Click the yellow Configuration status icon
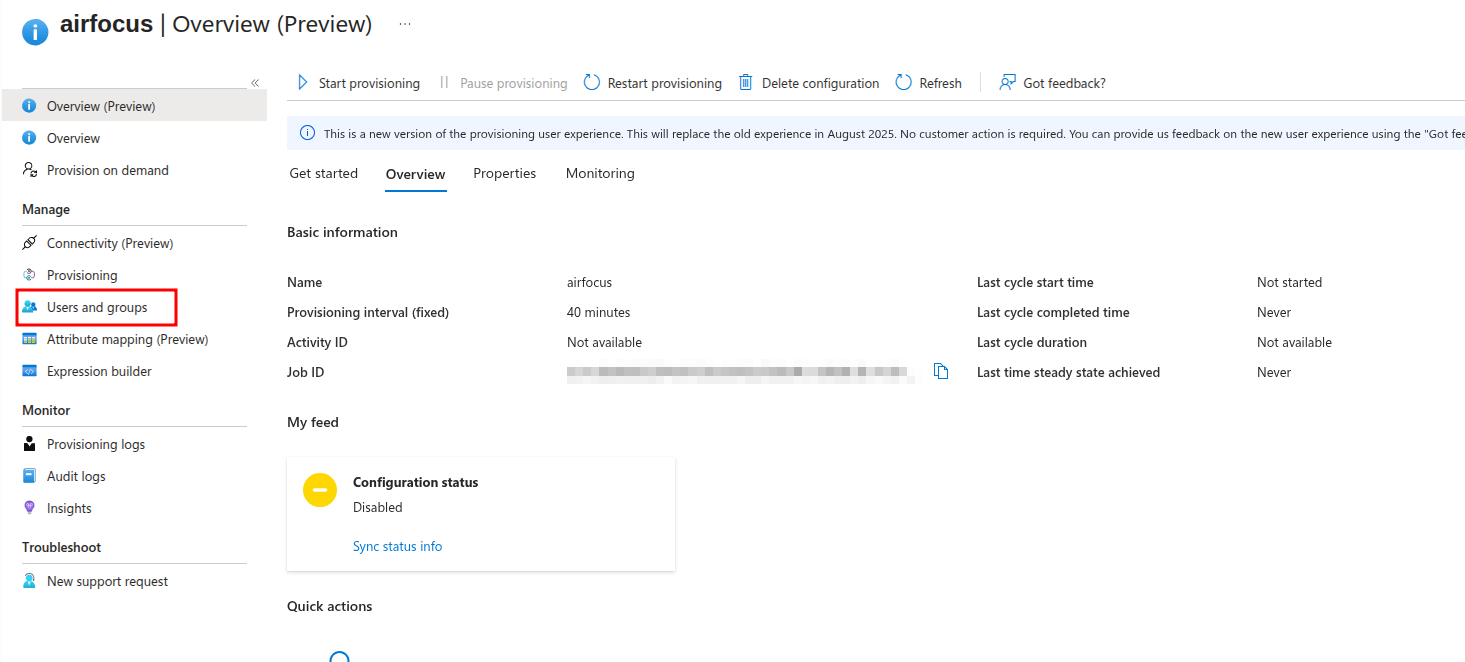 pyautogui.click(x=320, y=490)
